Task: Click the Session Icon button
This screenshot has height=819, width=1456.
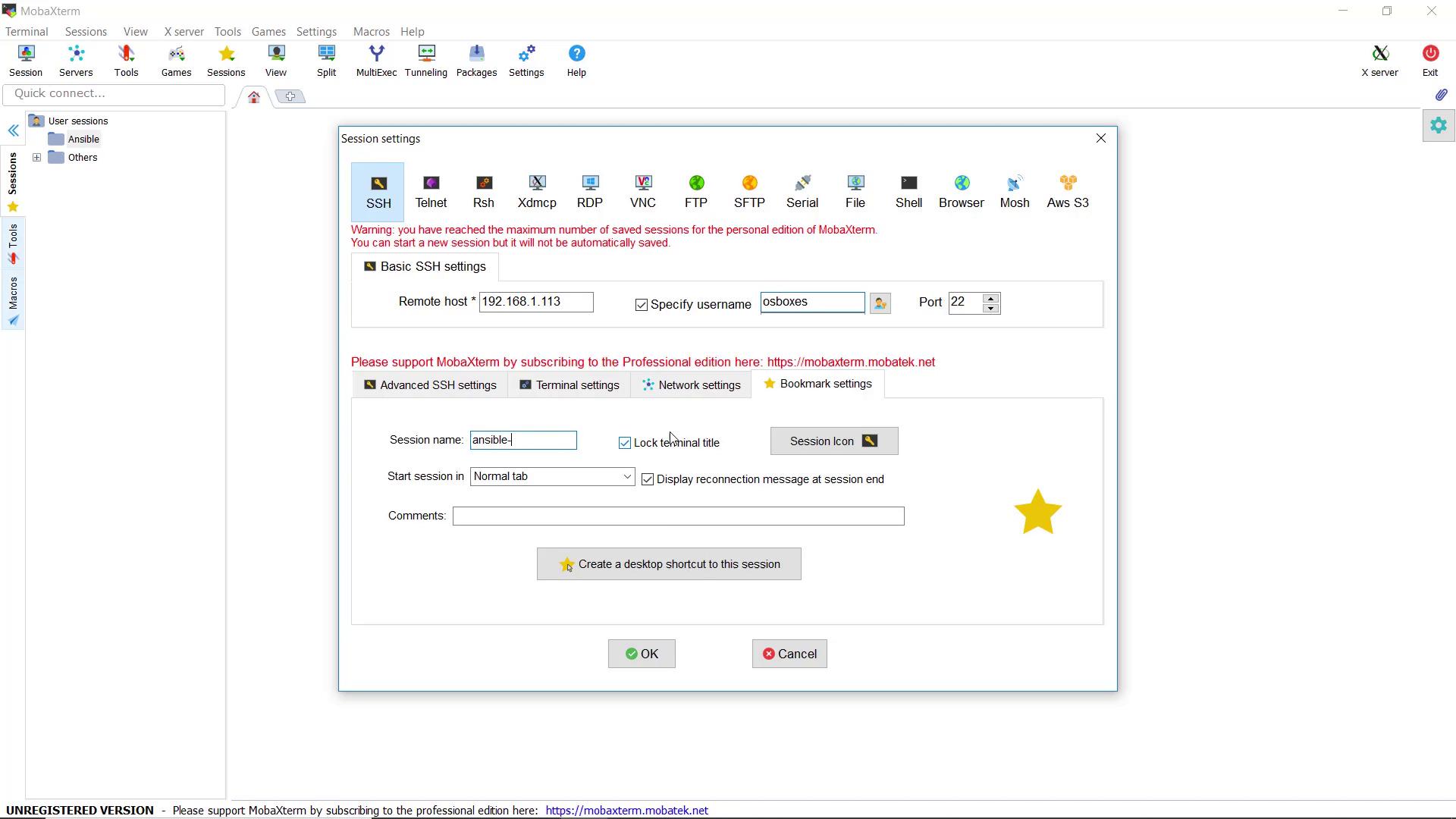Action: tap(833, 441)
